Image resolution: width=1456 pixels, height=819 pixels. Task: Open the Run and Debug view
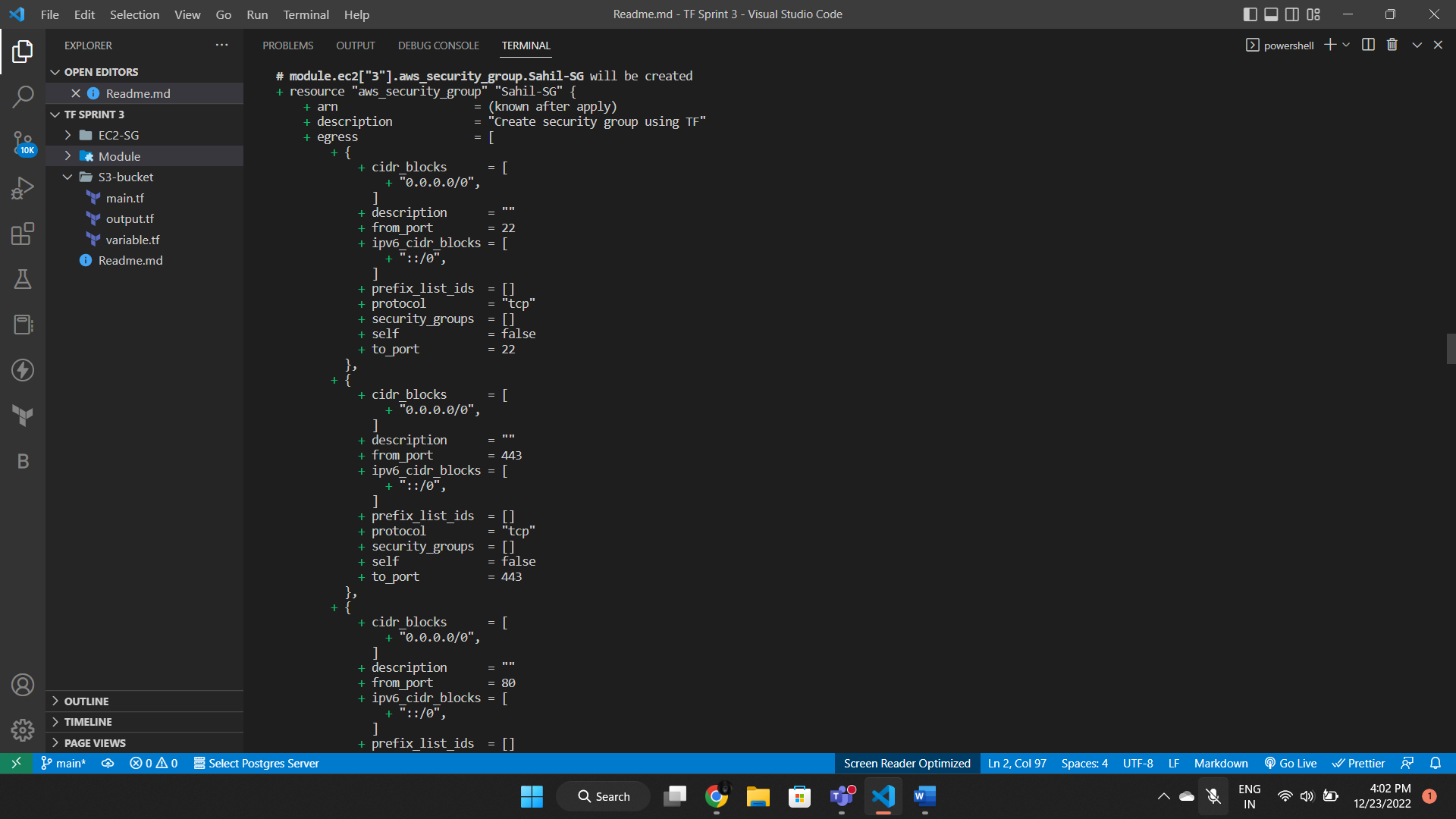click(23, 188)
